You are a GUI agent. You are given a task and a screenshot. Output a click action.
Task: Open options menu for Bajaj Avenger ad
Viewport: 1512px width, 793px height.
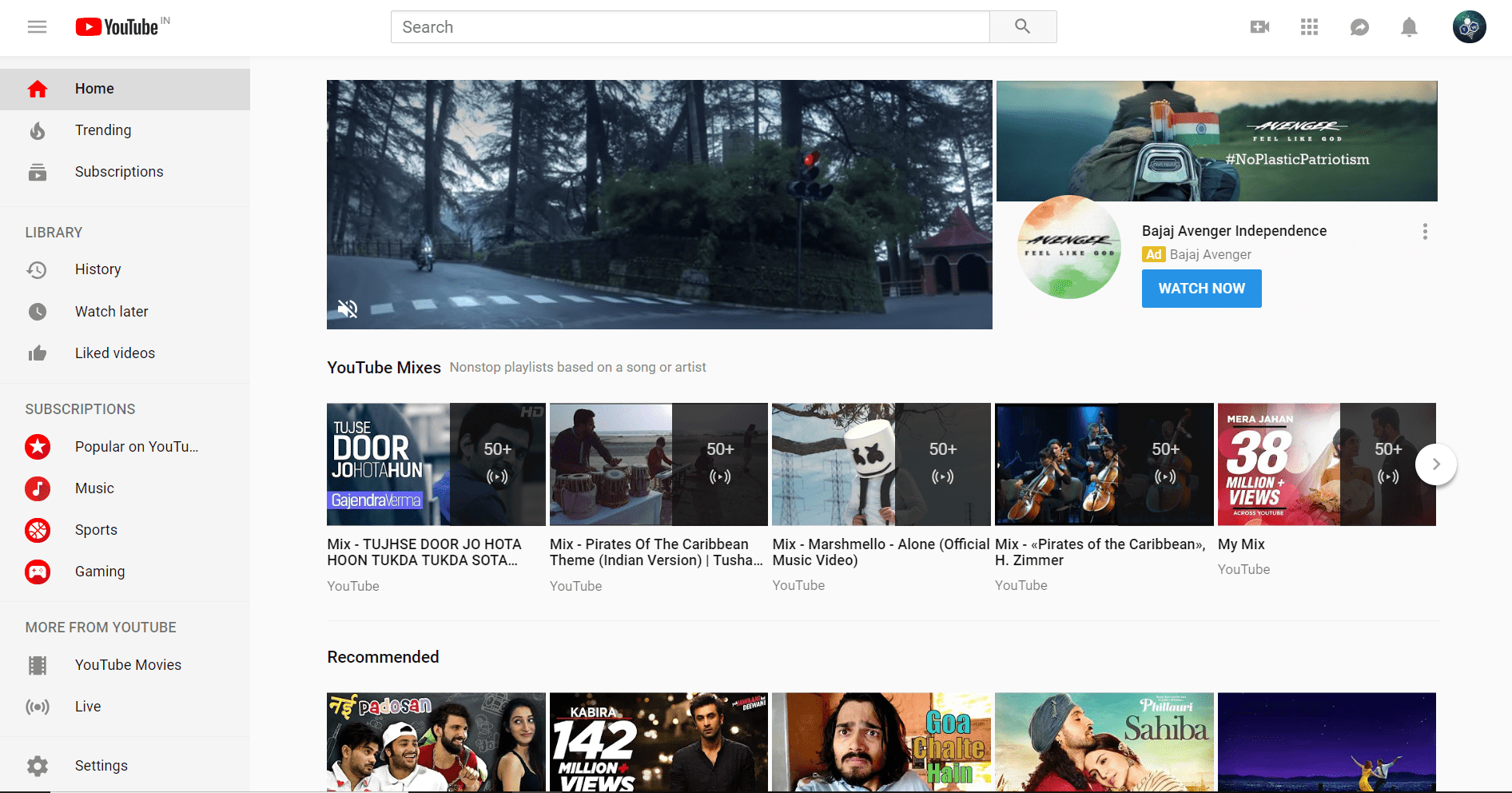pyautogui.click(x=1425, y=232)
